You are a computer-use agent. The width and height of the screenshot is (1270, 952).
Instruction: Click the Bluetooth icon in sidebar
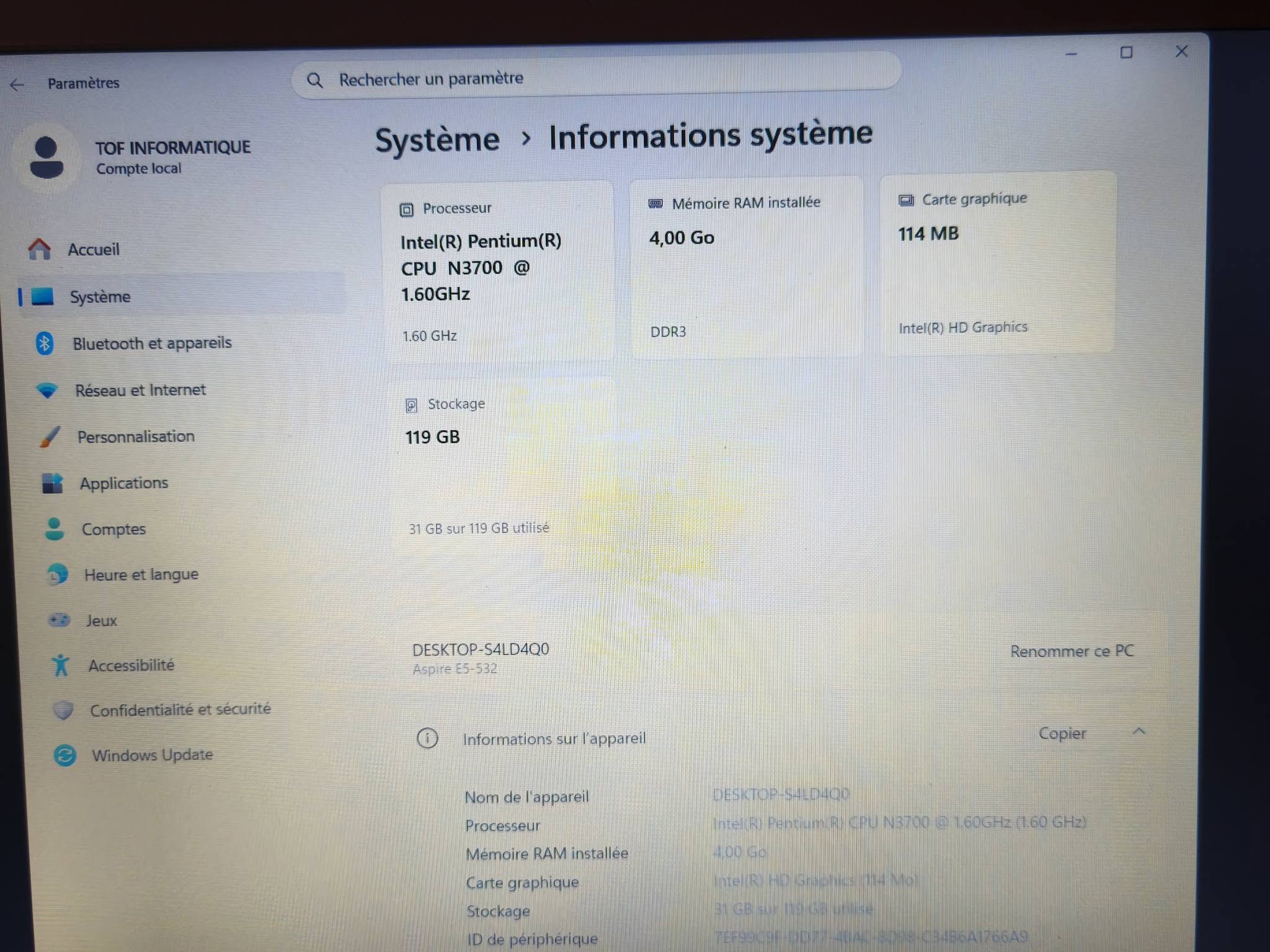(x=45, y=343)
